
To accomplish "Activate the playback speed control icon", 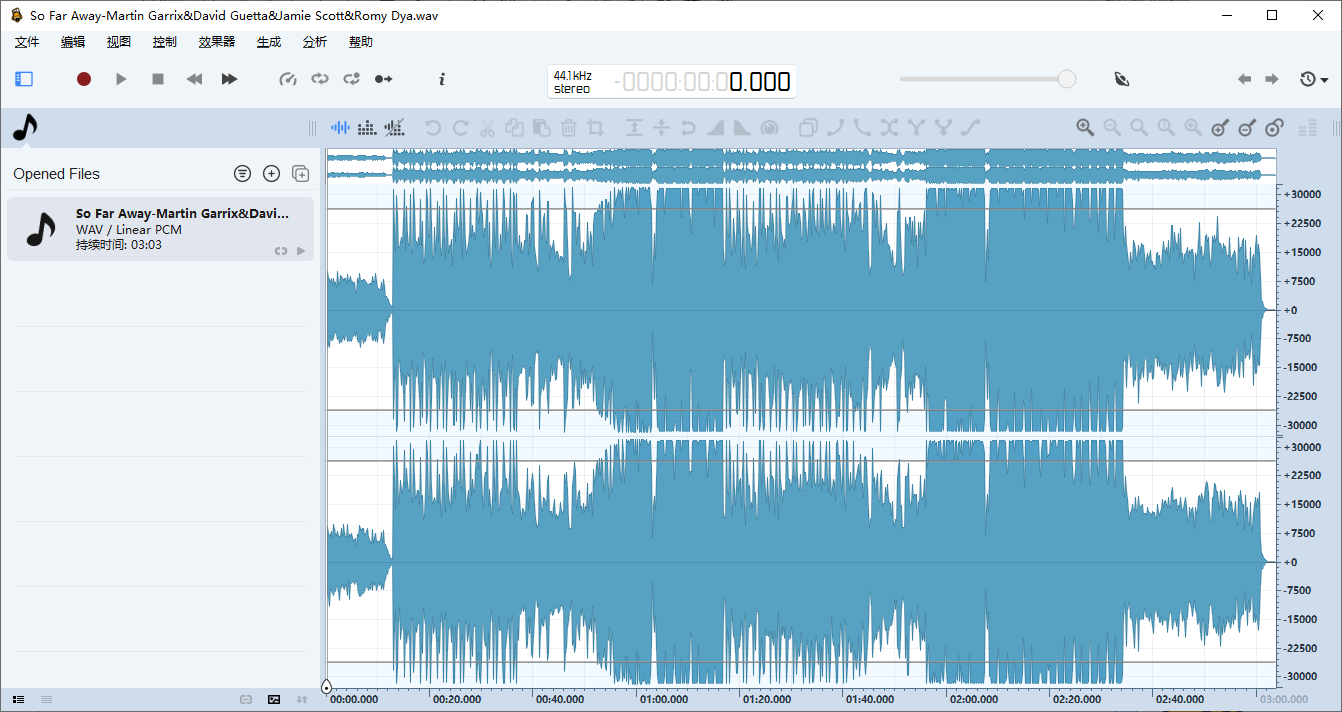I will click(x=288, y=79).
